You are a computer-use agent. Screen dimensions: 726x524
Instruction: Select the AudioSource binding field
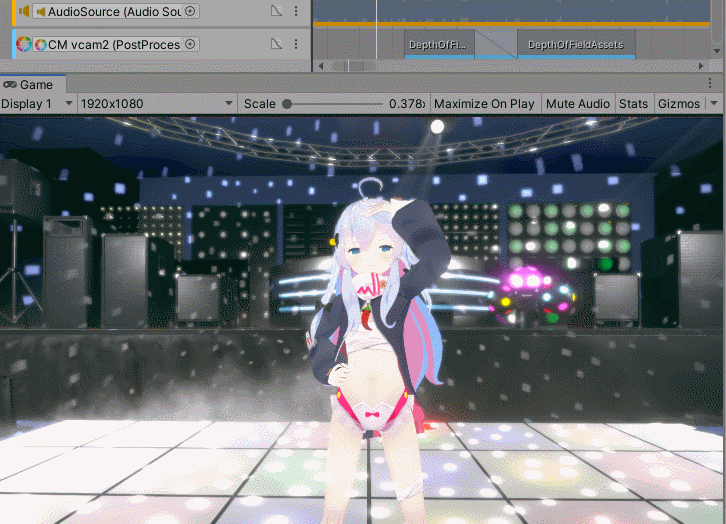pyautogui.click(x=116, y=11)
